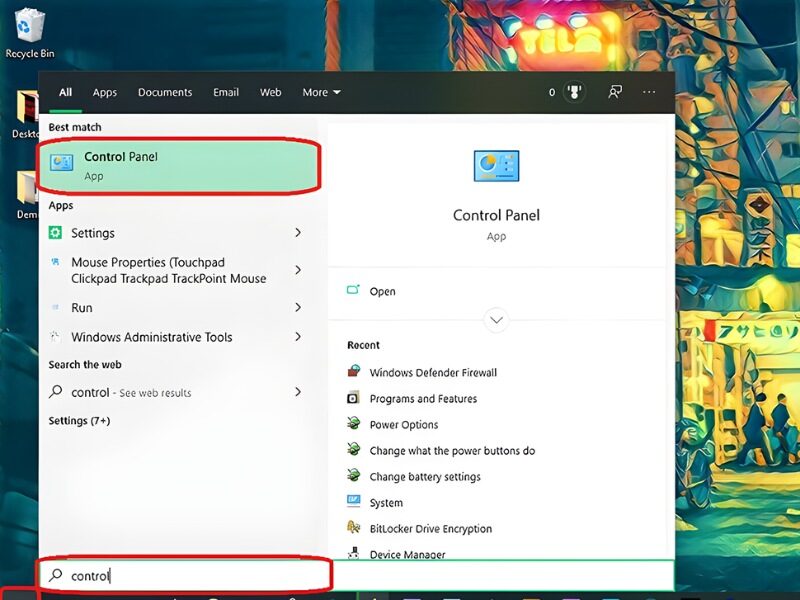Open Windows Defender Firewall recent item
Viewport: 800px width, 600px height.
432,373
